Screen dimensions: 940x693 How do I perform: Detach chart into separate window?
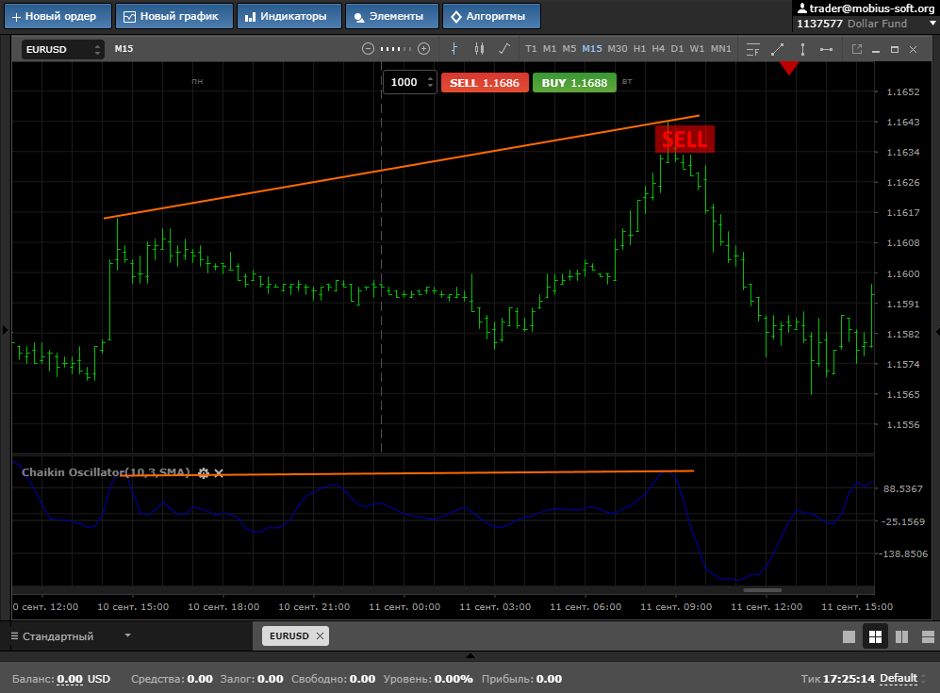point(857,49)
